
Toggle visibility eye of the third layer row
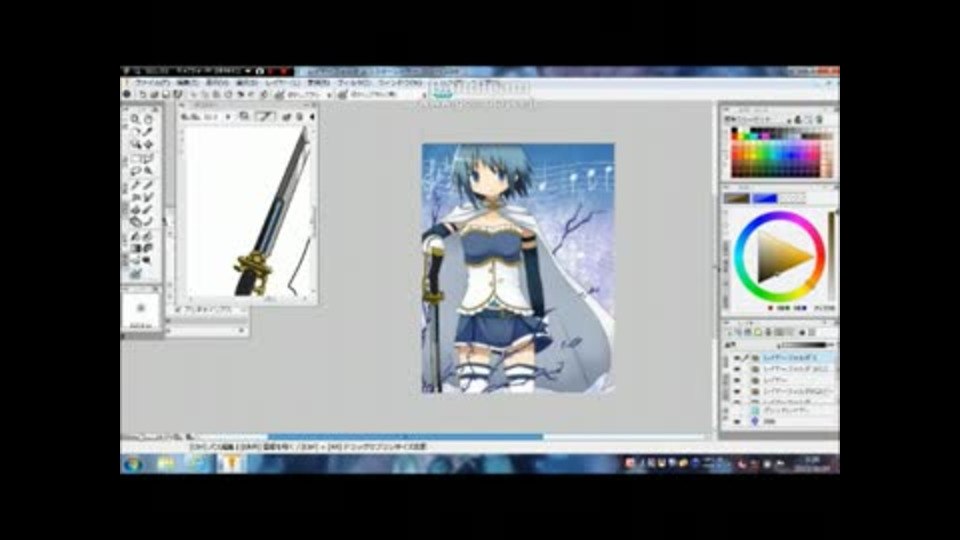click(737, 380)
